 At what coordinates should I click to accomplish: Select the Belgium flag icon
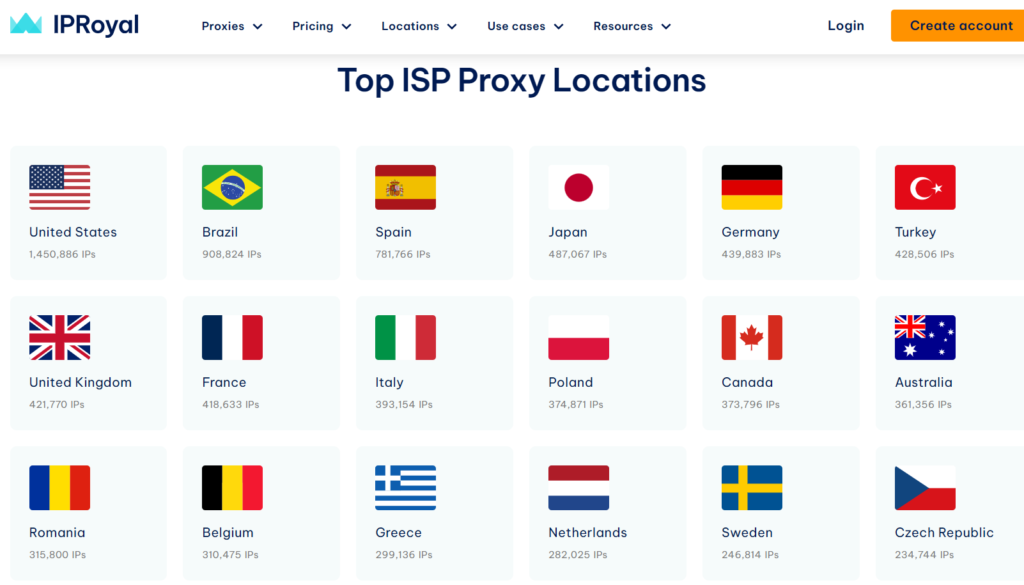pos(232,488)
